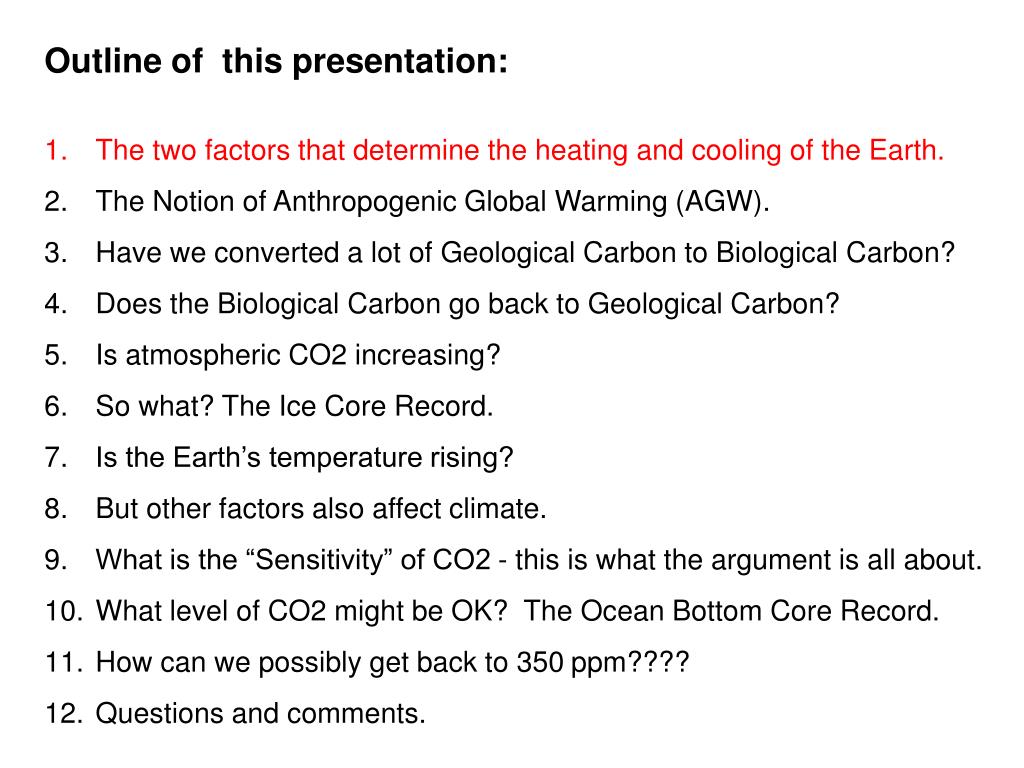
Task: Click 'What level of CO2 might be OK?' text
Action: tap(301, 611)
